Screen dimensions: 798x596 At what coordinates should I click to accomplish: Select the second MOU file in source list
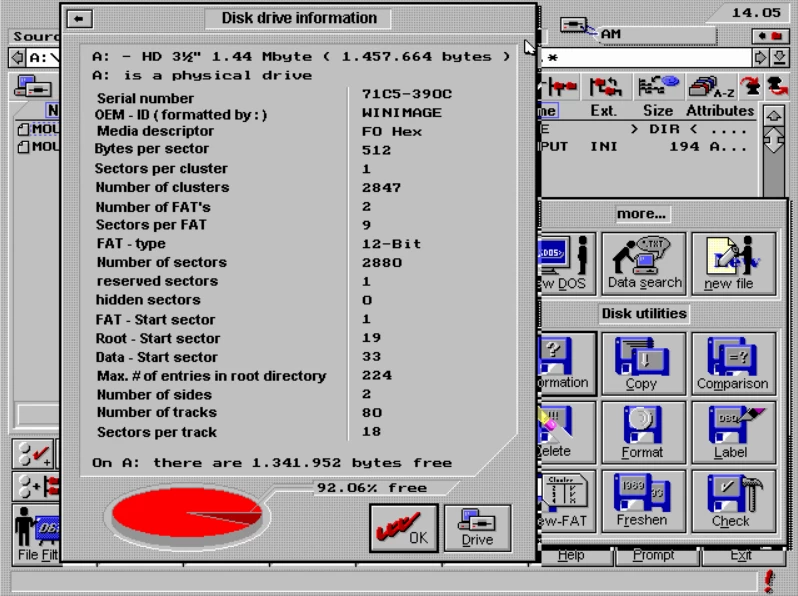point(38,147)
